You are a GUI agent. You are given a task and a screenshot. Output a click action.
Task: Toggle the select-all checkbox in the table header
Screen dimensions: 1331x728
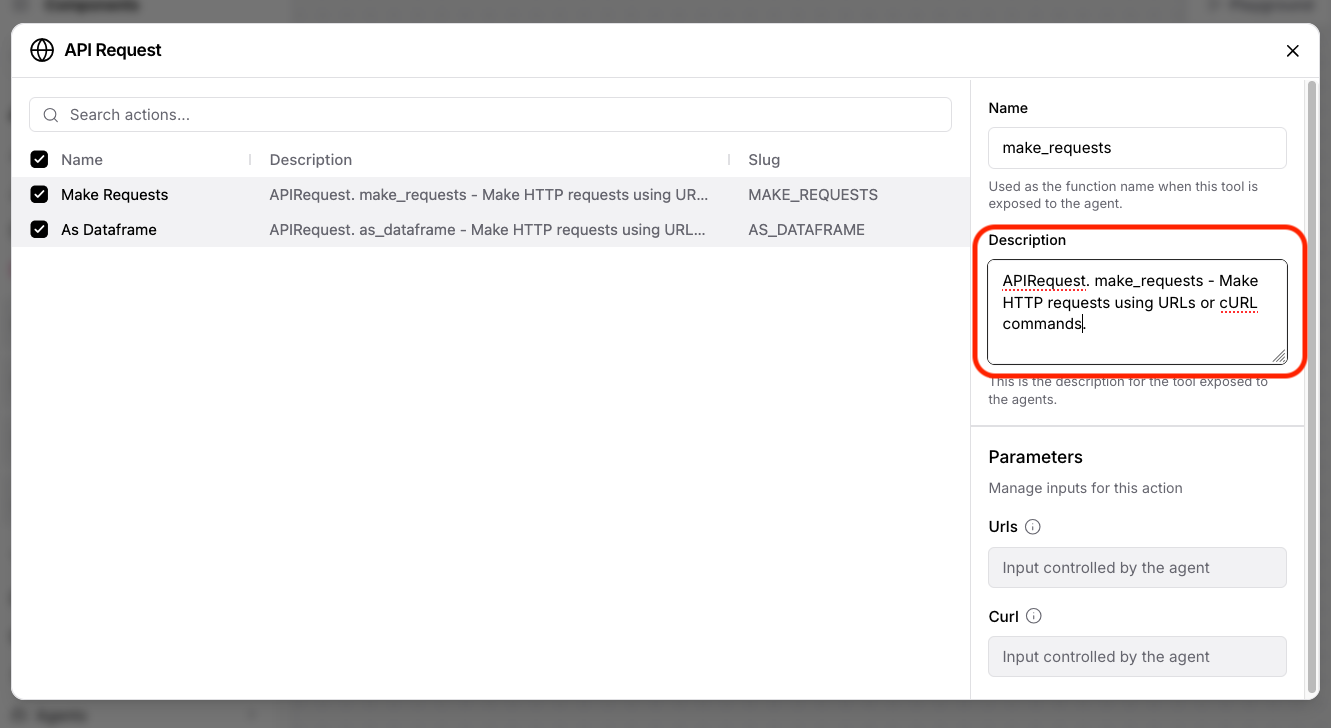39,160
